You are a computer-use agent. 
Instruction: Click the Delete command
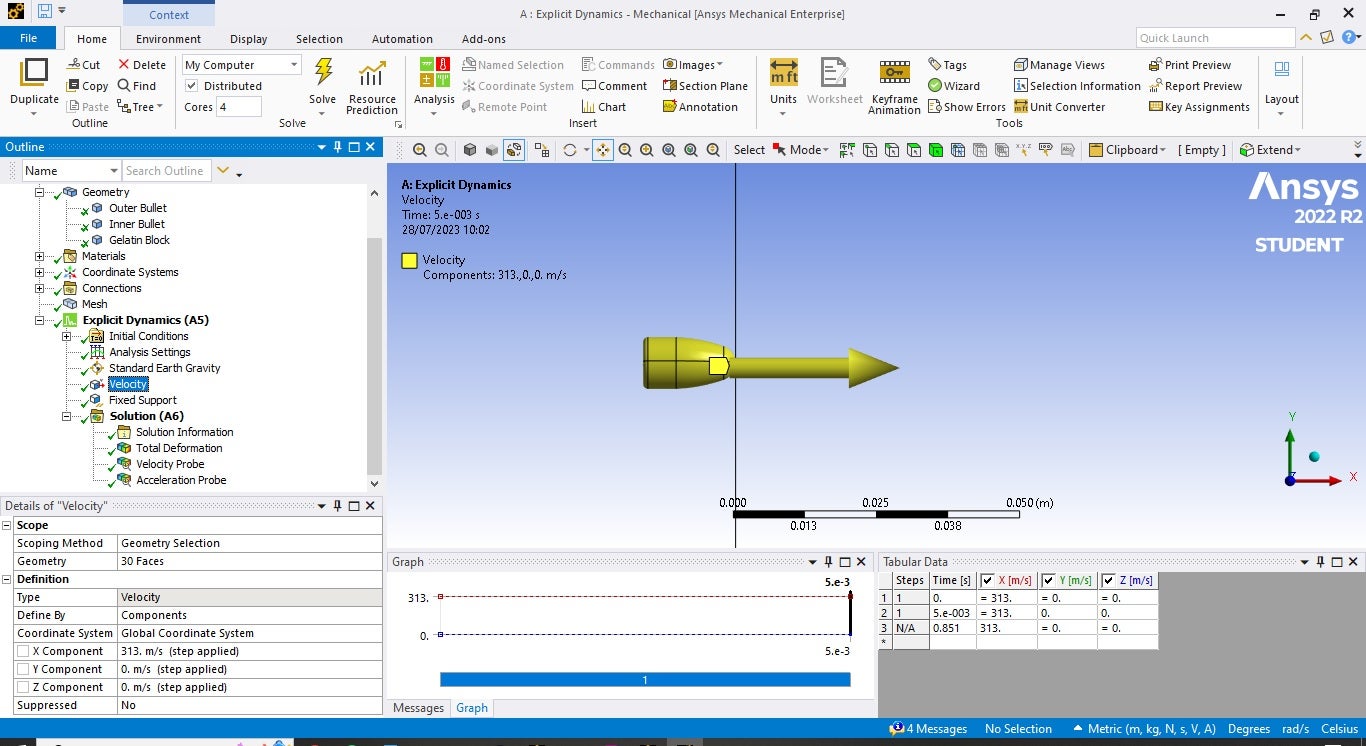click(x=141, y=65)
